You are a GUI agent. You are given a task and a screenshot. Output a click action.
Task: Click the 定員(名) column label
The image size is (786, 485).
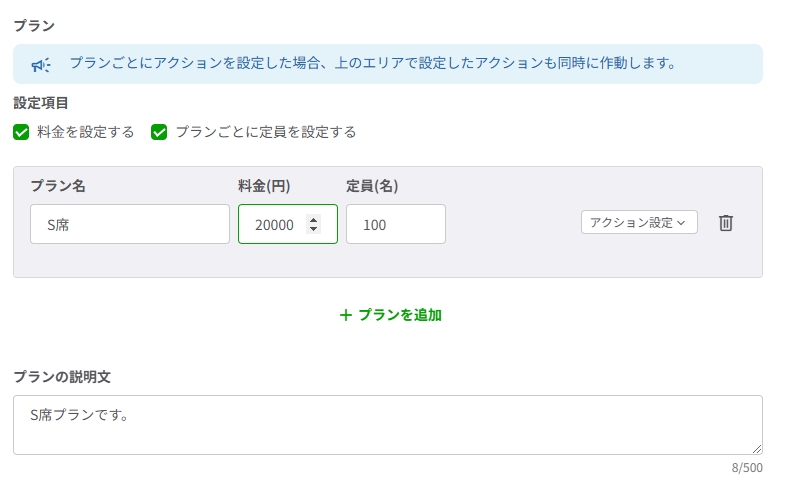(372, 186)
